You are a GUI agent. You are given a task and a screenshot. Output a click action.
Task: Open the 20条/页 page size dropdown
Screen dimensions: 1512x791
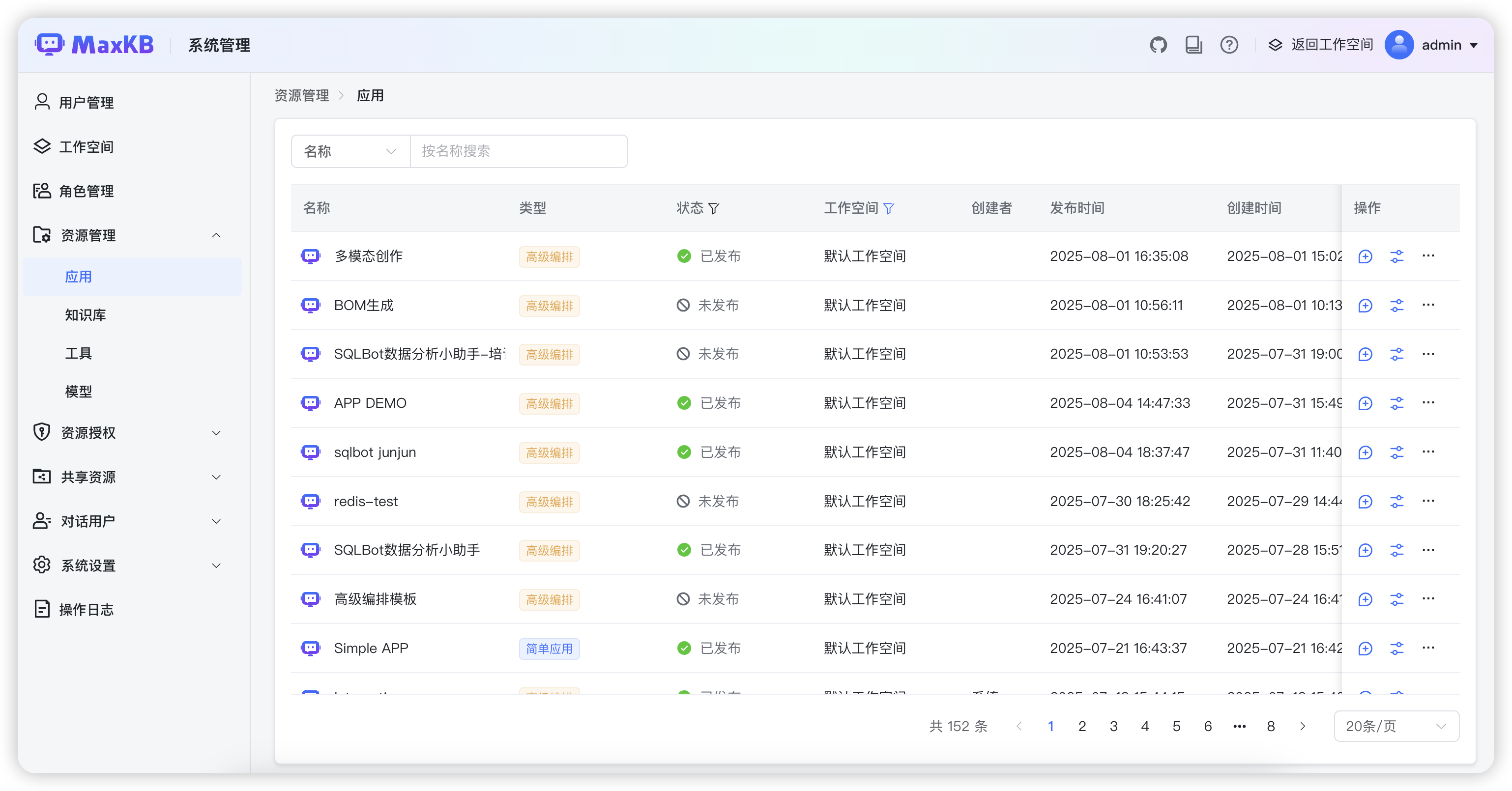point(1396,727)
